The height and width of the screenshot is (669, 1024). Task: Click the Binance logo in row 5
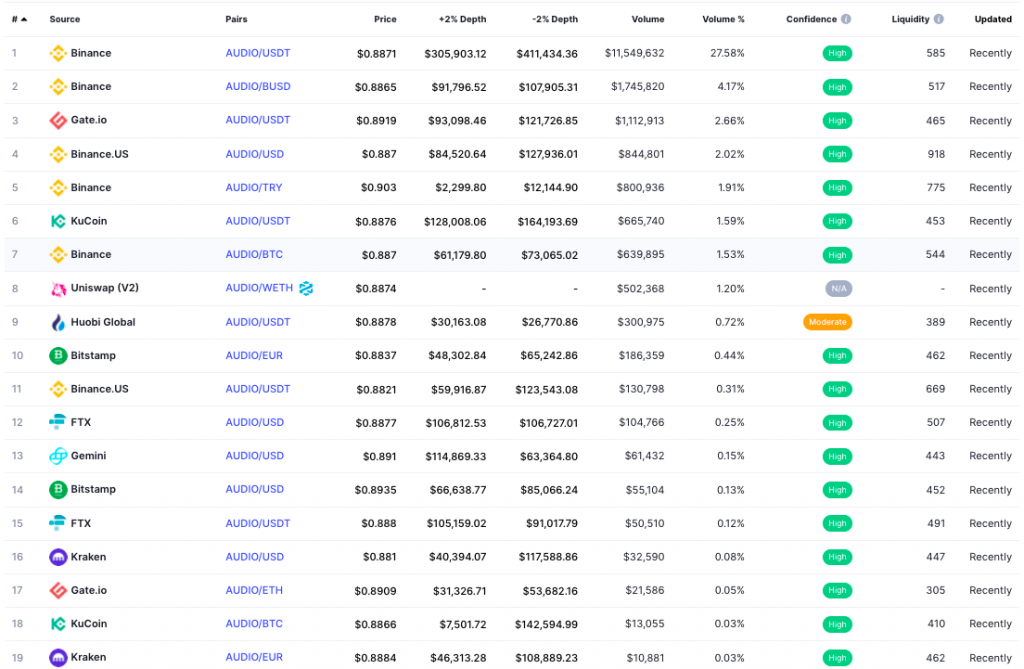coord(58,188)
